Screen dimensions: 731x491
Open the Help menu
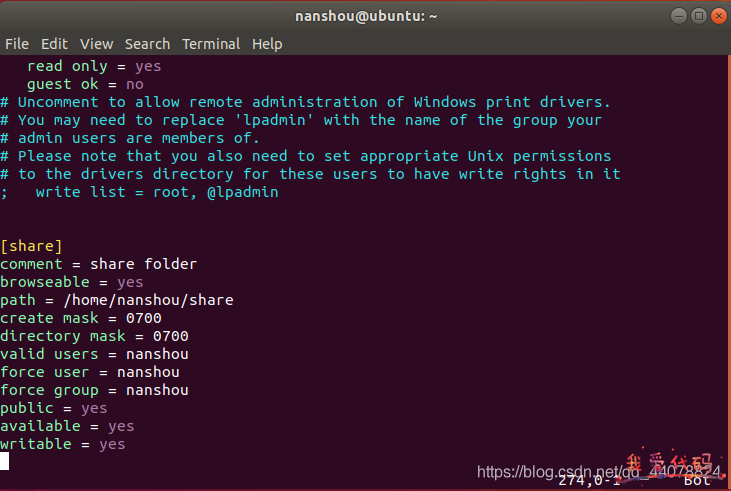pos(267,44)
